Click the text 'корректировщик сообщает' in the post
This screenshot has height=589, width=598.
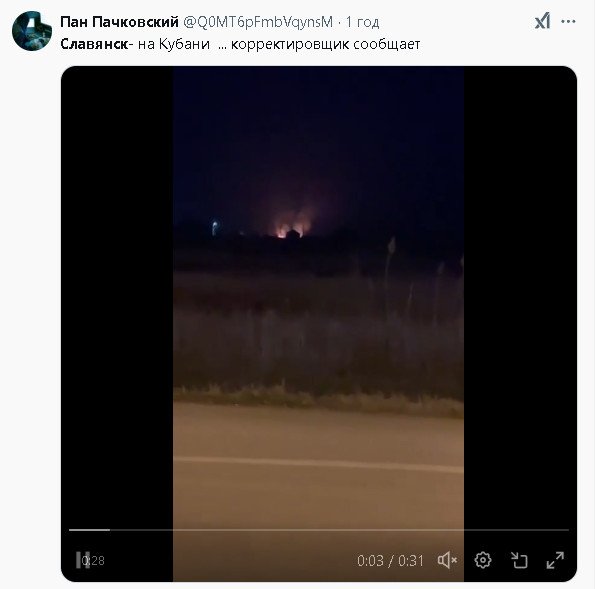coord(325,45)
